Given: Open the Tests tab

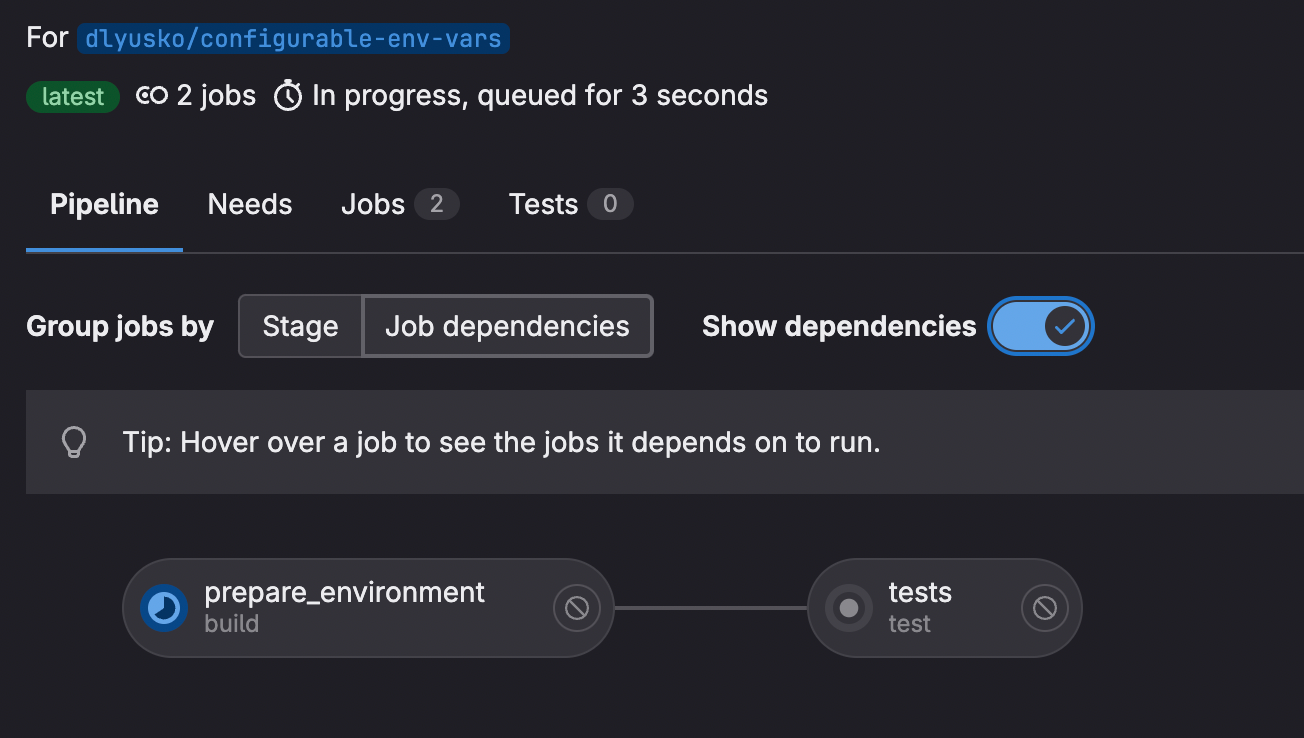Looking at the screenshot, I should [x=571, y=205].
